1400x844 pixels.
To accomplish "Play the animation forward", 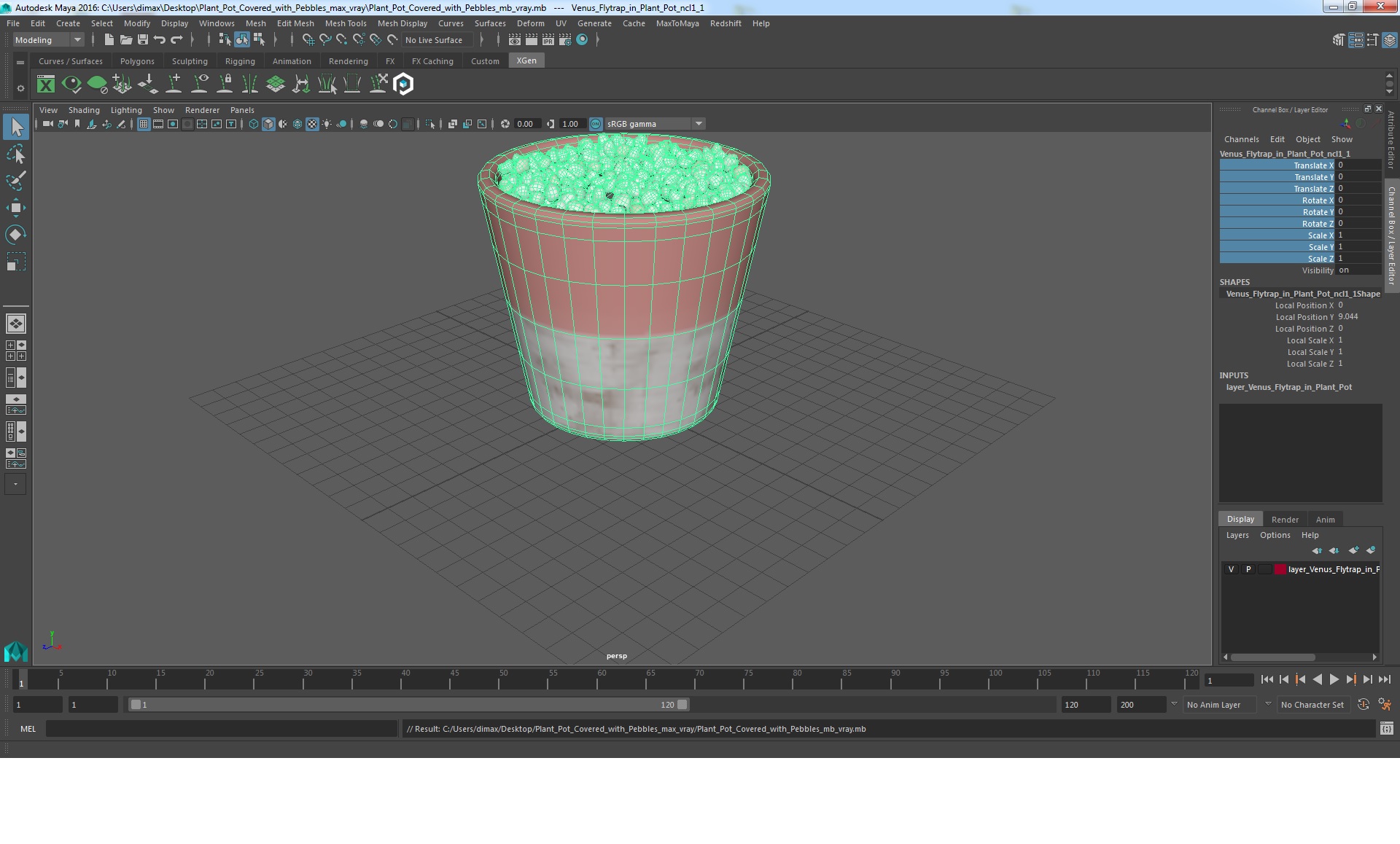I will (1334, 679).
